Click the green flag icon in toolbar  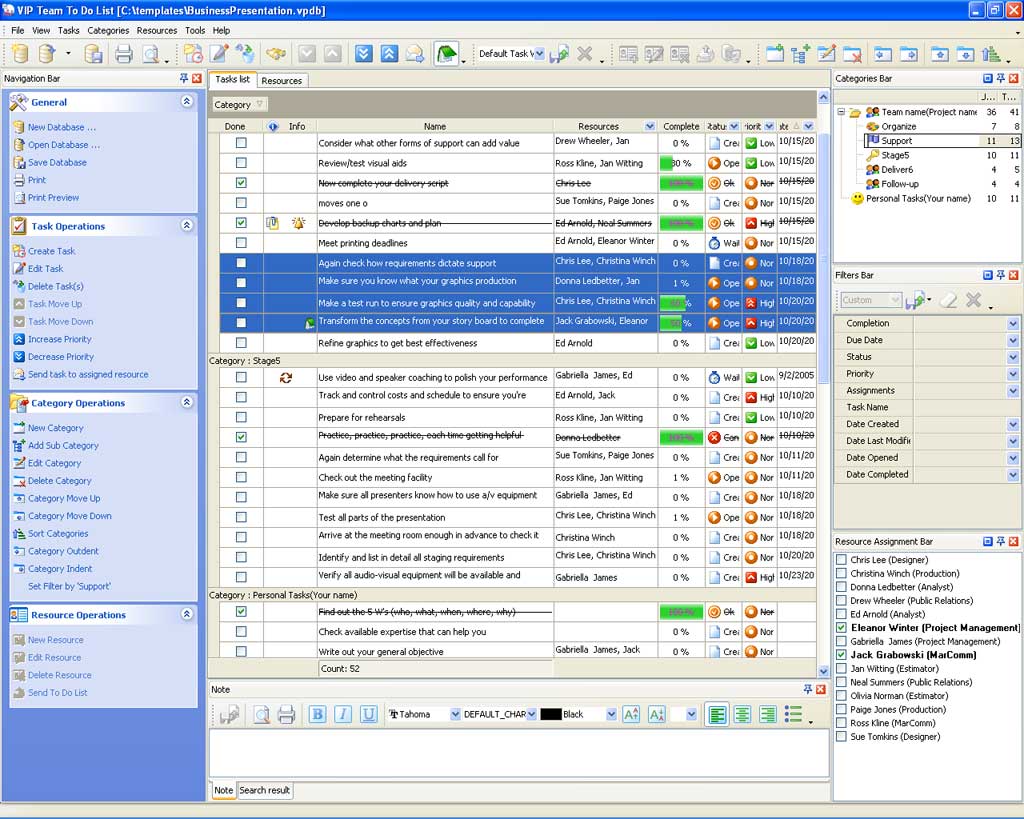click(x=446, y=54)
